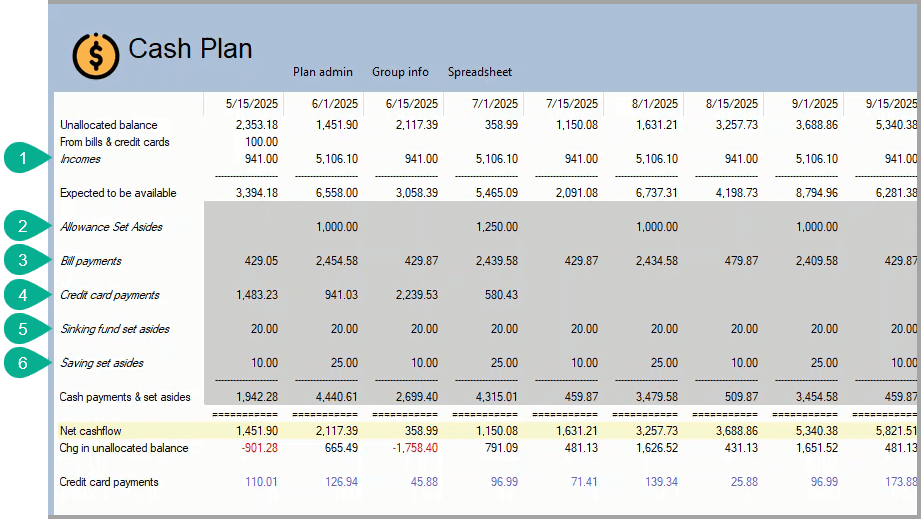Select purple credit card value 139.34
The width and height of the screenshot is (921, 519).
(661, 483)
